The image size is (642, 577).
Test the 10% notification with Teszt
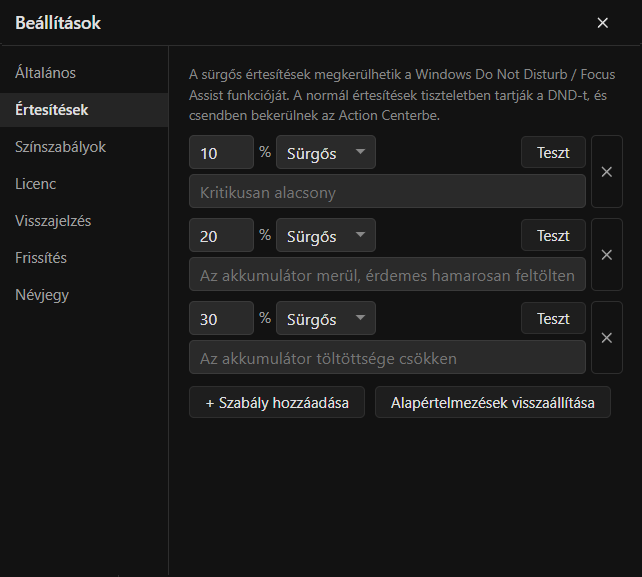click(x=553, y=152)
